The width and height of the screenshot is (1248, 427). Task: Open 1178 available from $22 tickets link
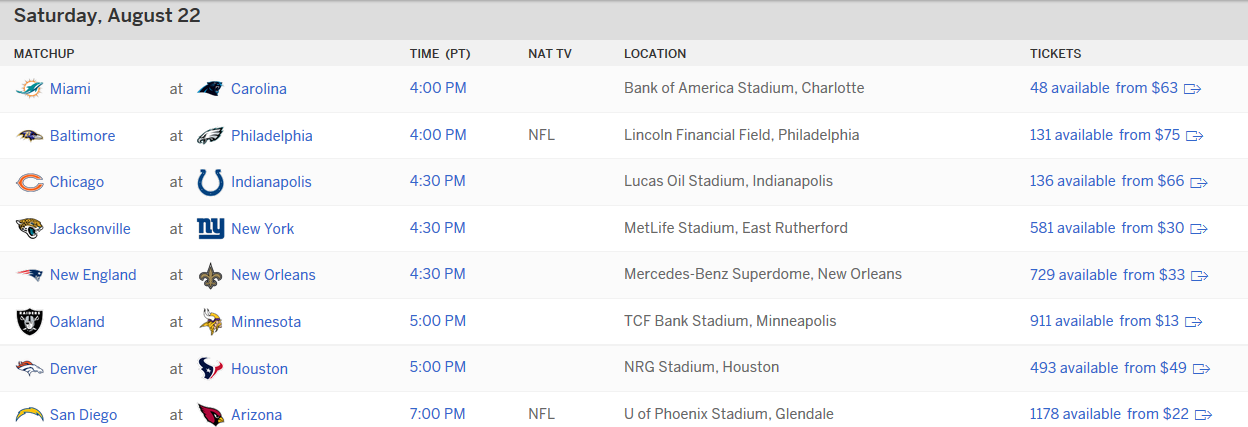[1110, 414]
